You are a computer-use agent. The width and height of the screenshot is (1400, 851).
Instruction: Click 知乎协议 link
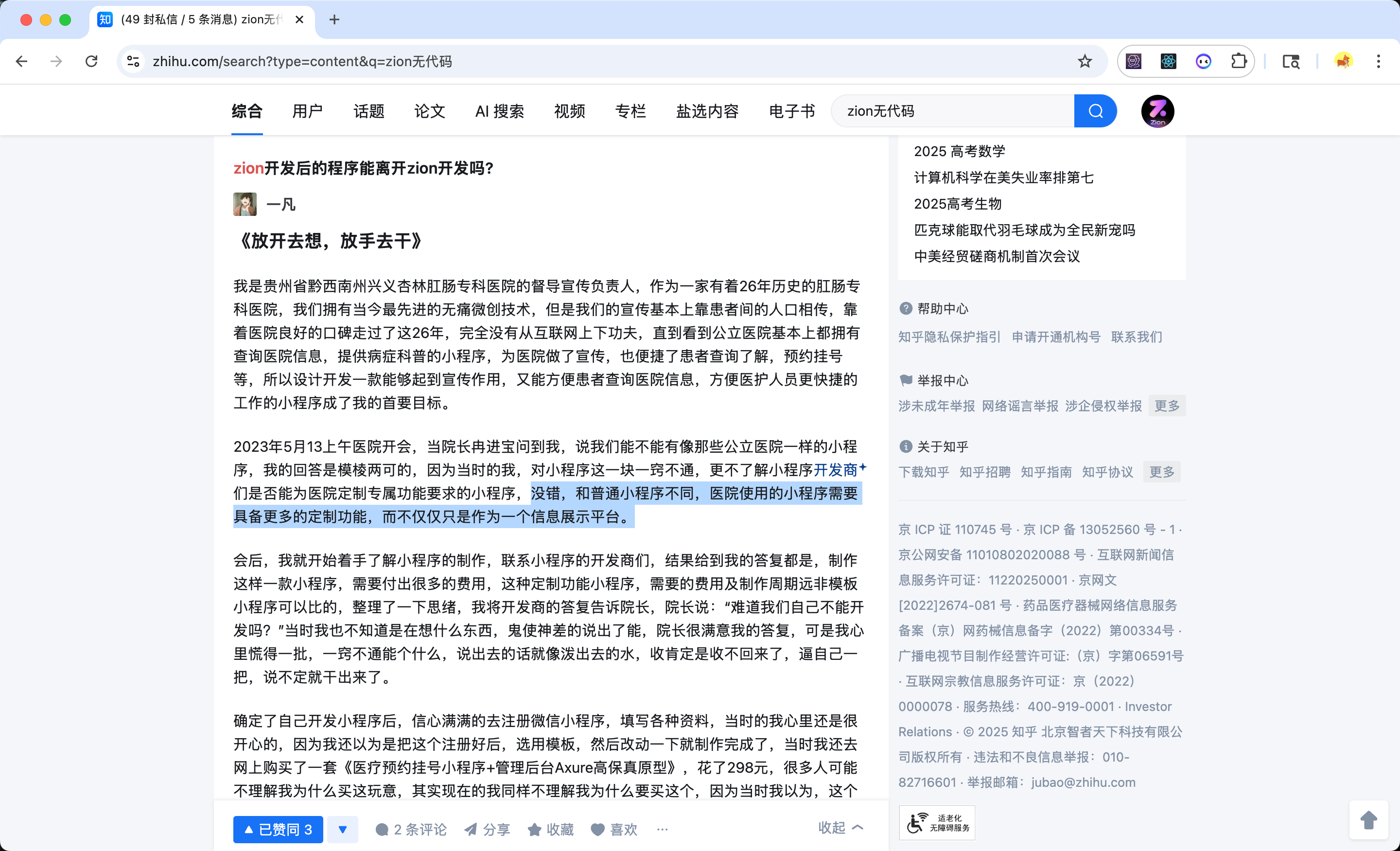tap(1108, 472)
